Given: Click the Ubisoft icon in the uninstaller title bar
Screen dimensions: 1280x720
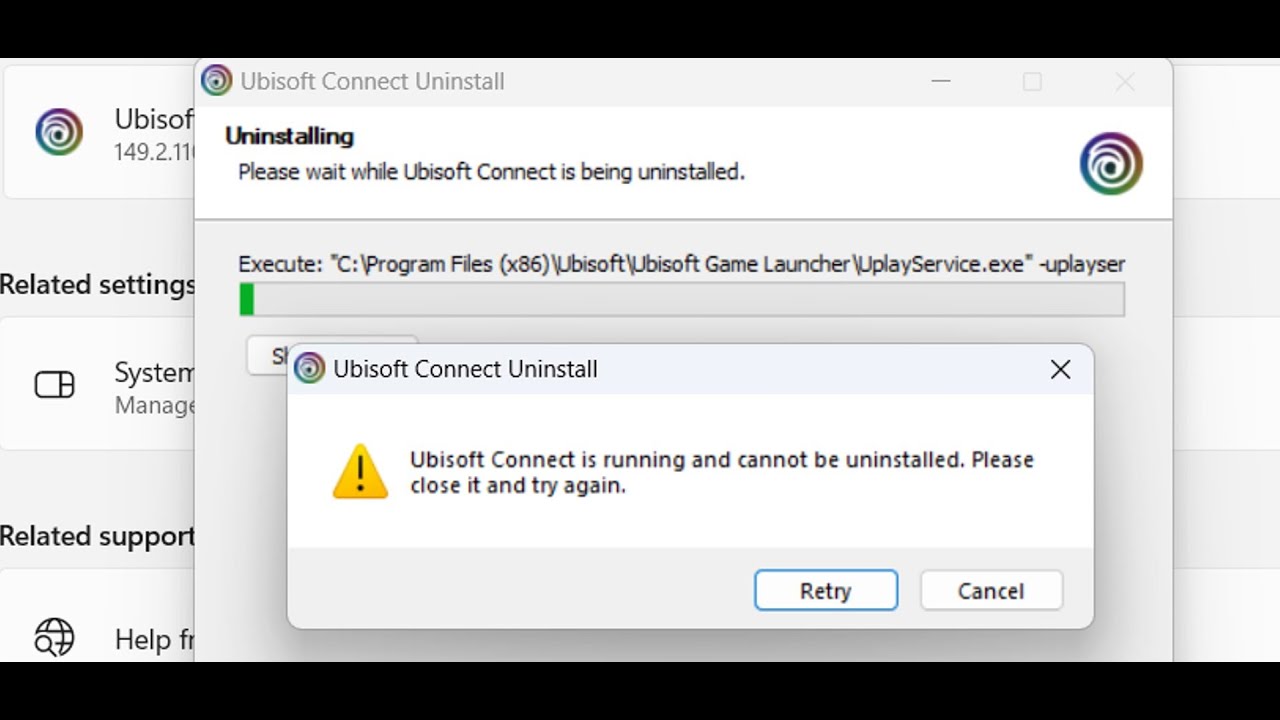Looking at the screenshot, I should pos(216,81).
